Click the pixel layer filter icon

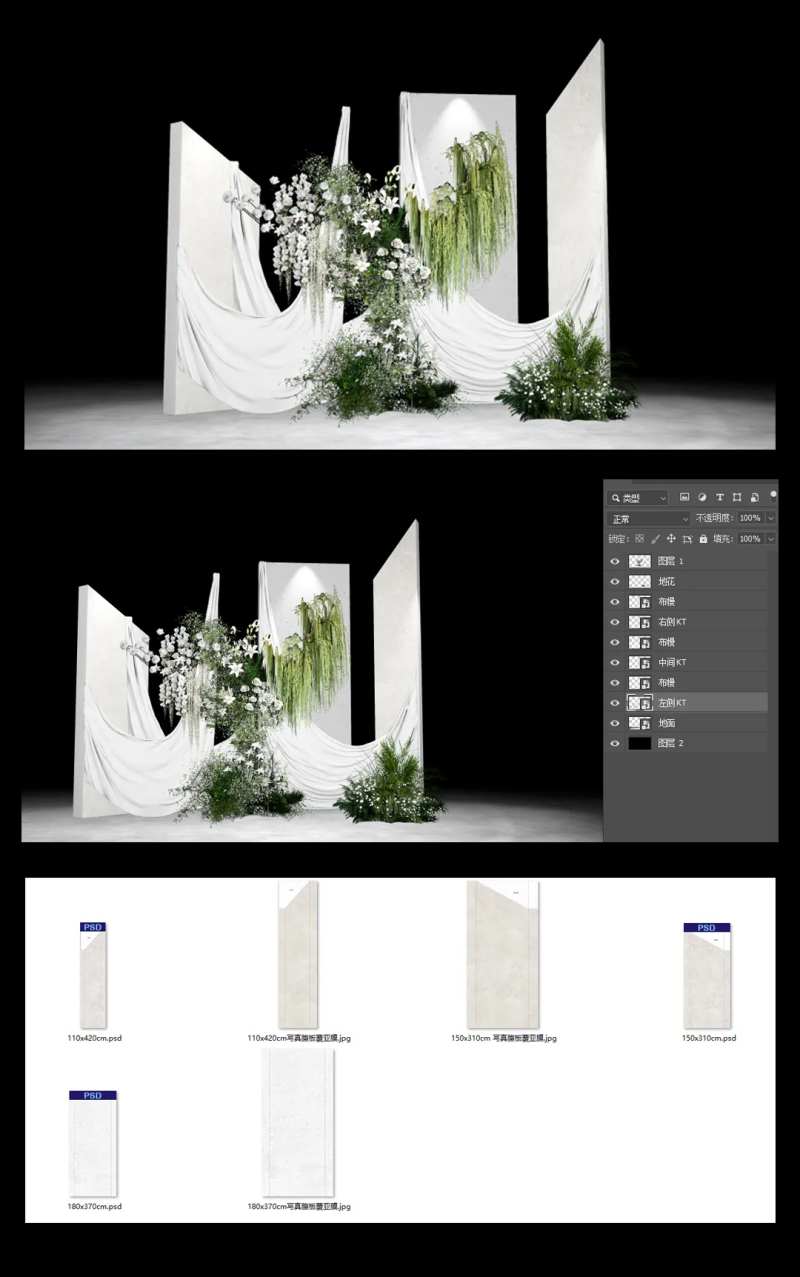click(x=685, y=497)
